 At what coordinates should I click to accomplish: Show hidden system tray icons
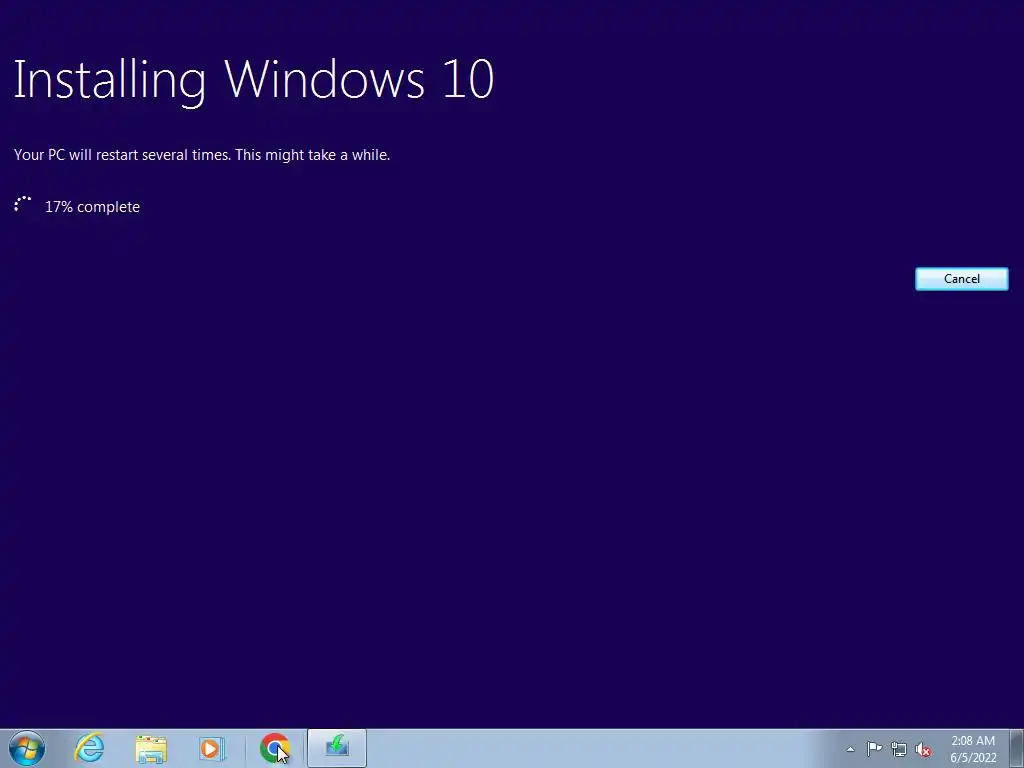pos(850,749)
